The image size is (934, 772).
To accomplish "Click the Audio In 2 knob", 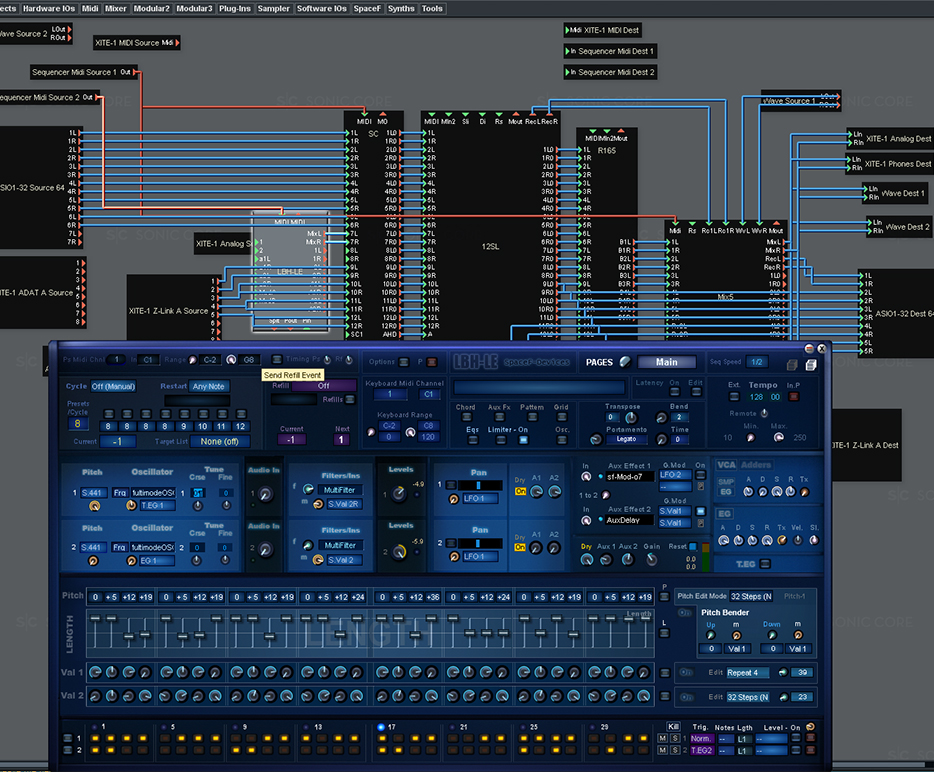I will pos(266,549).
